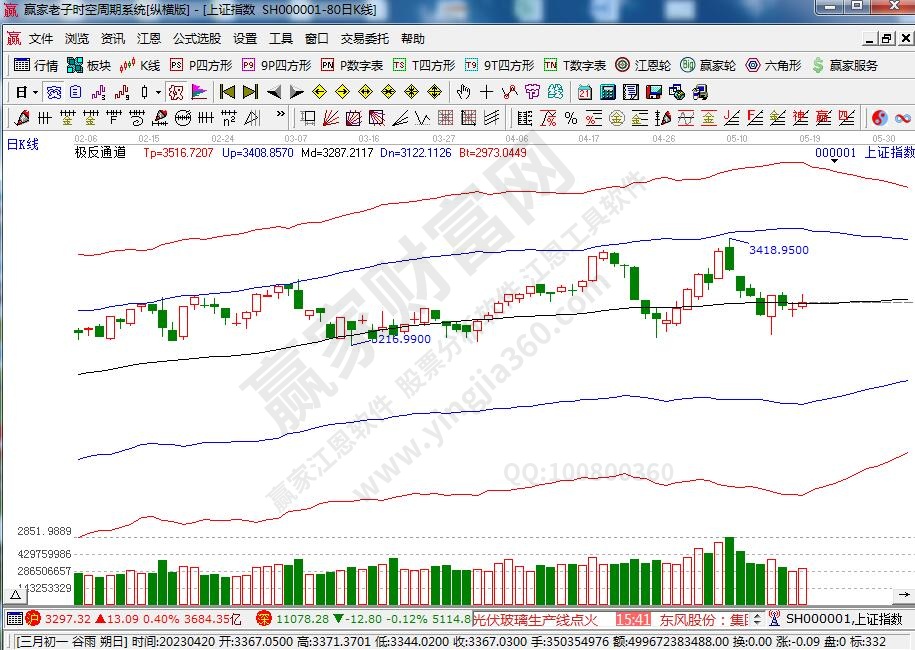The width and height of the screenshot is (915, 650).
Task: Expand the candlestick style dropdown arrow
Action: [x=158, y=92]
